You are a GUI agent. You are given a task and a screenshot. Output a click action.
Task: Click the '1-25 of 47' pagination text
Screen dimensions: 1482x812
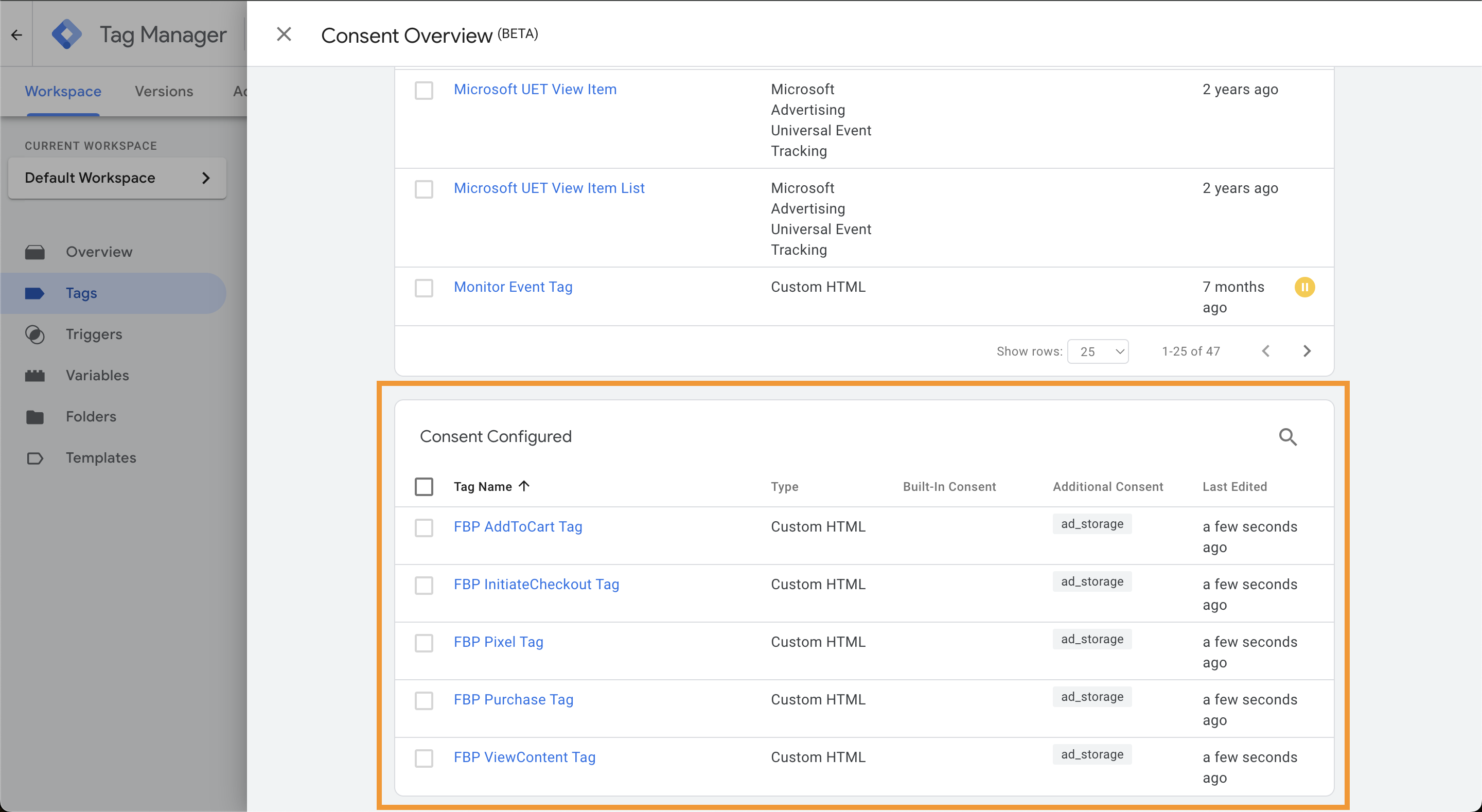[x=1190, y=351]
